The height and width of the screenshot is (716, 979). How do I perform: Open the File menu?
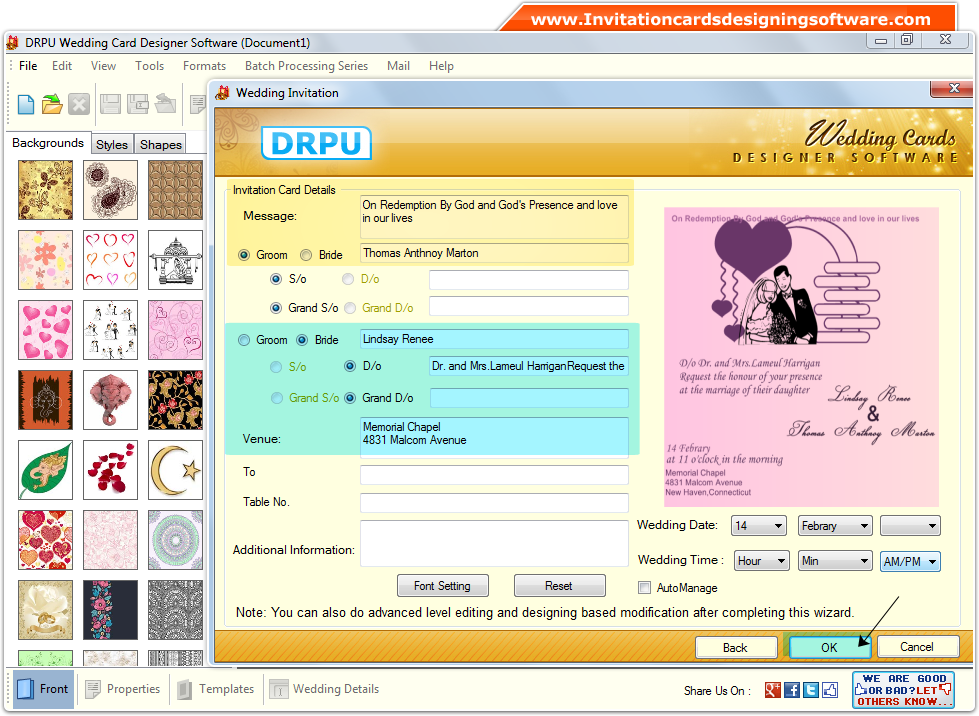point(28,66)
